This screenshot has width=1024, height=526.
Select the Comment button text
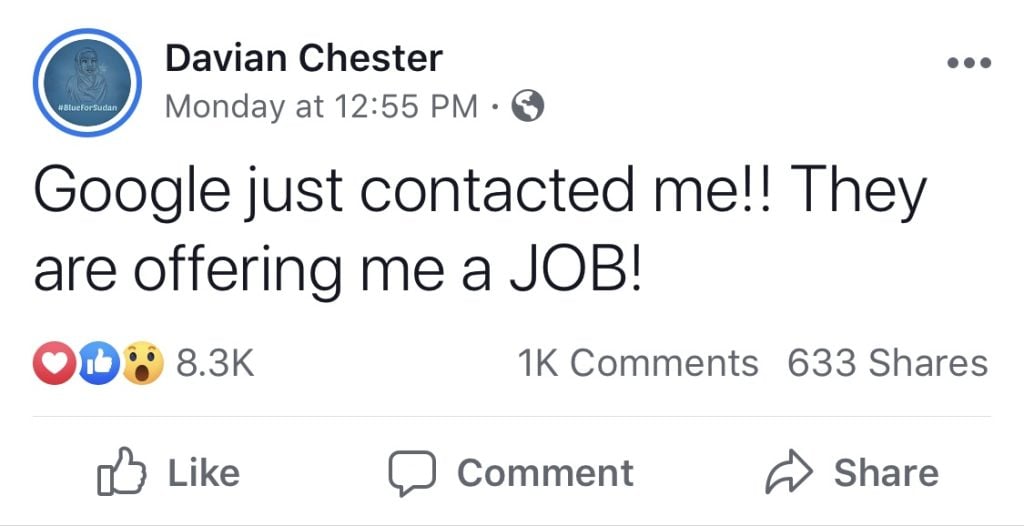pyautogui.click(x=545, y=472)
